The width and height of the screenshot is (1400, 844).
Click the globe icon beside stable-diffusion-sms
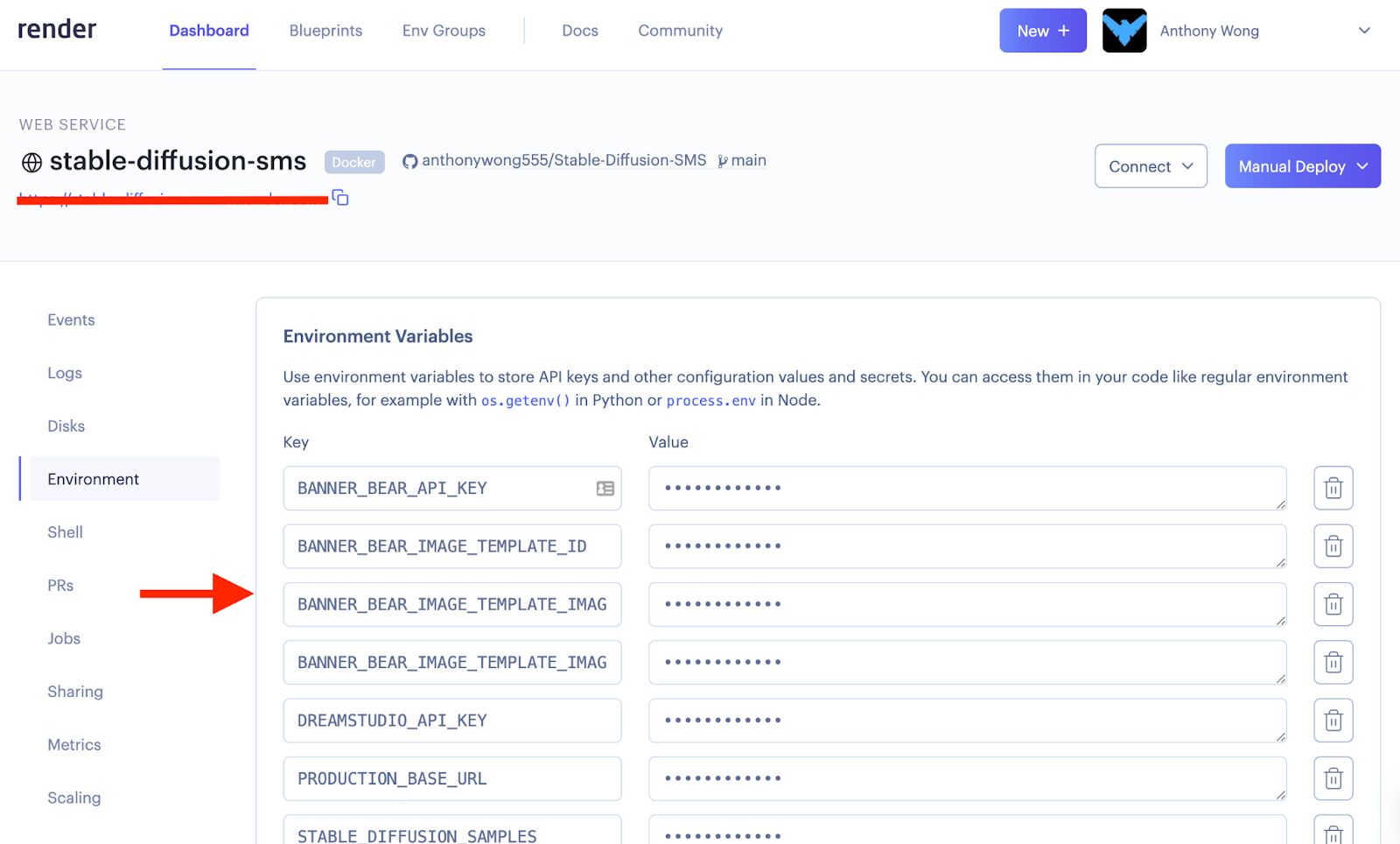click(31, 162)
